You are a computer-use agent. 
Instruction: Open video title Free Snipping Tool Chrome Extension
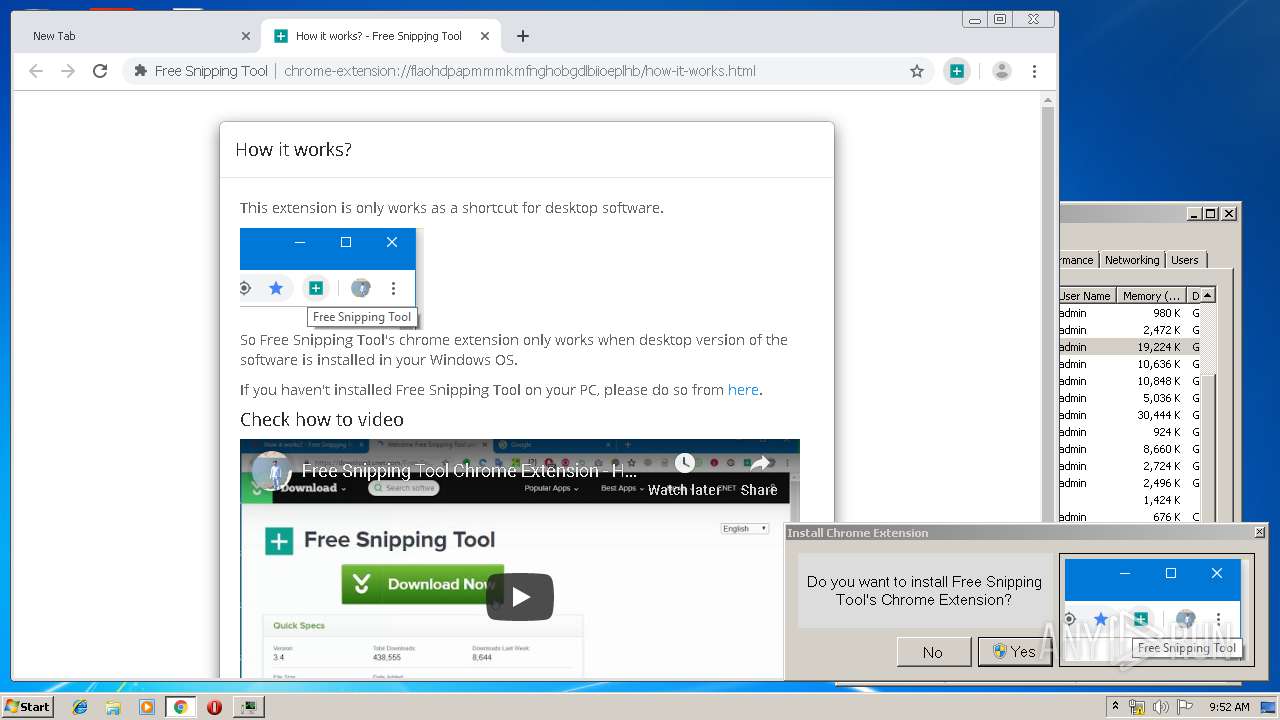469,470
